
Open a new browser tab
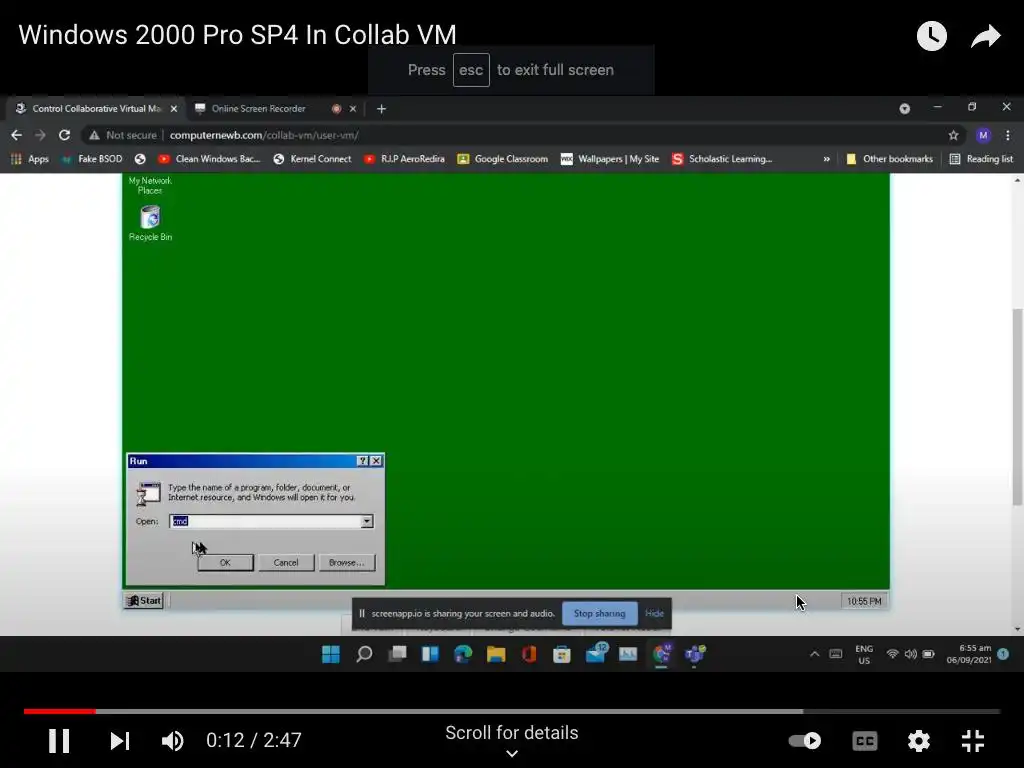coord(381,109)
